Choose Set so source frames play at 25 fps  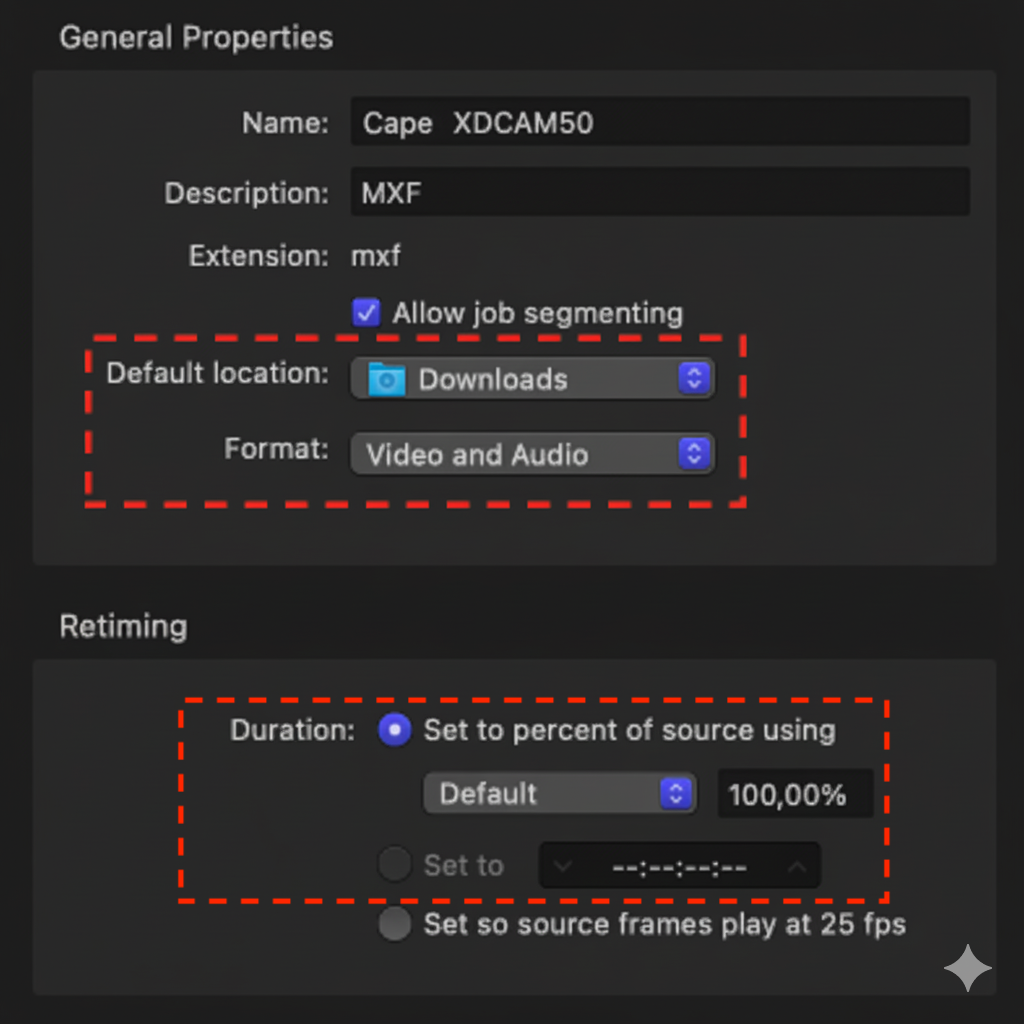click(x=395, y=925)
